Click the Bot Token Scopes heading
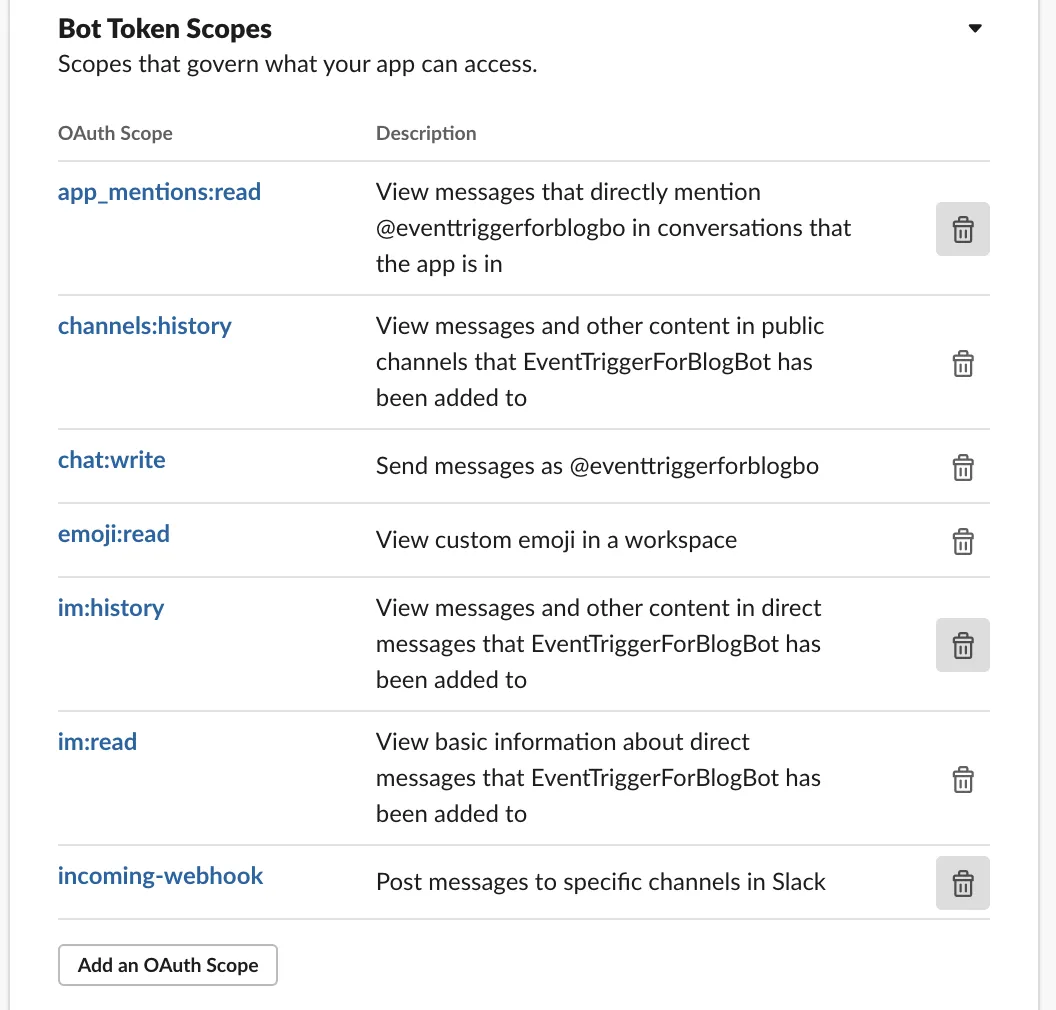This screenshot has height=1010, width=1056. click(165, 29)
